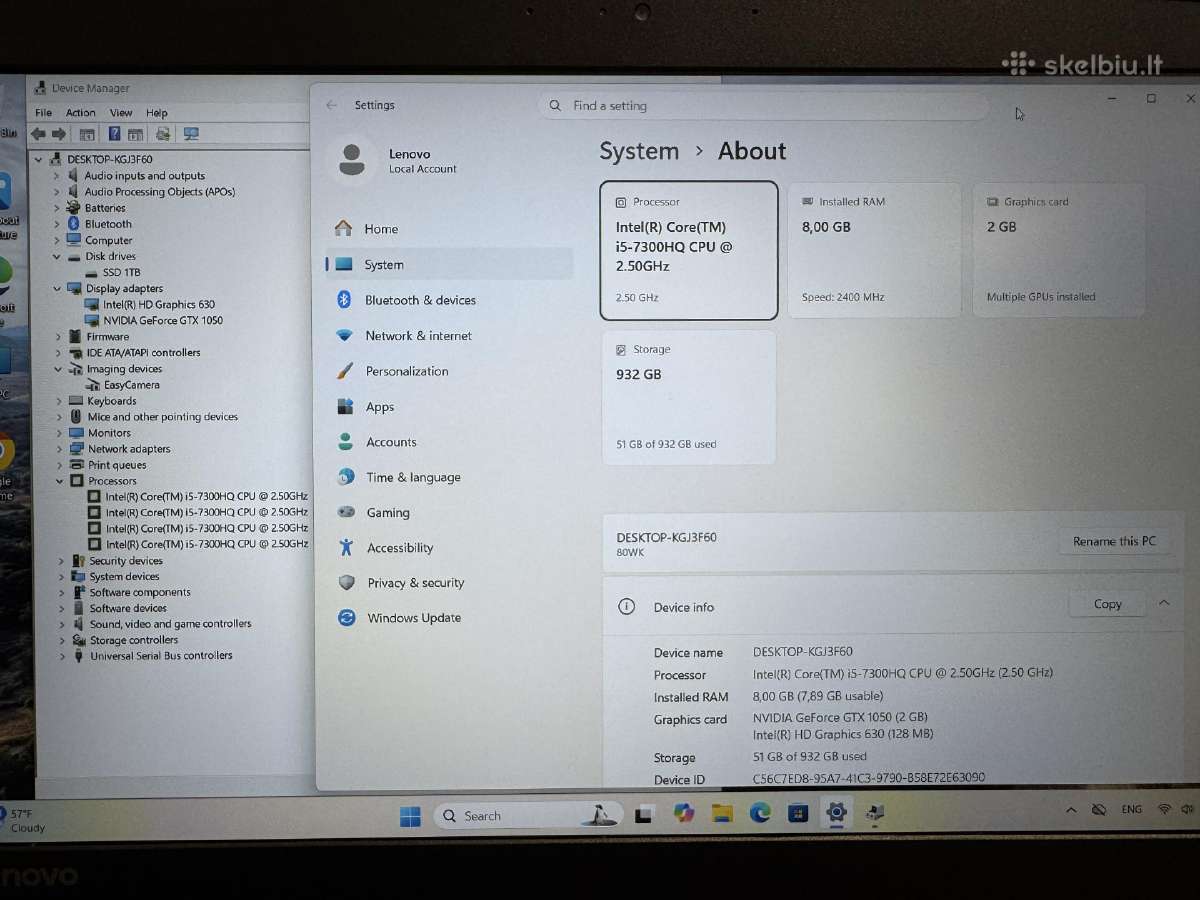Click the Find a setting search box
This screenshot has width=1200, height=900.
[763, 106]
